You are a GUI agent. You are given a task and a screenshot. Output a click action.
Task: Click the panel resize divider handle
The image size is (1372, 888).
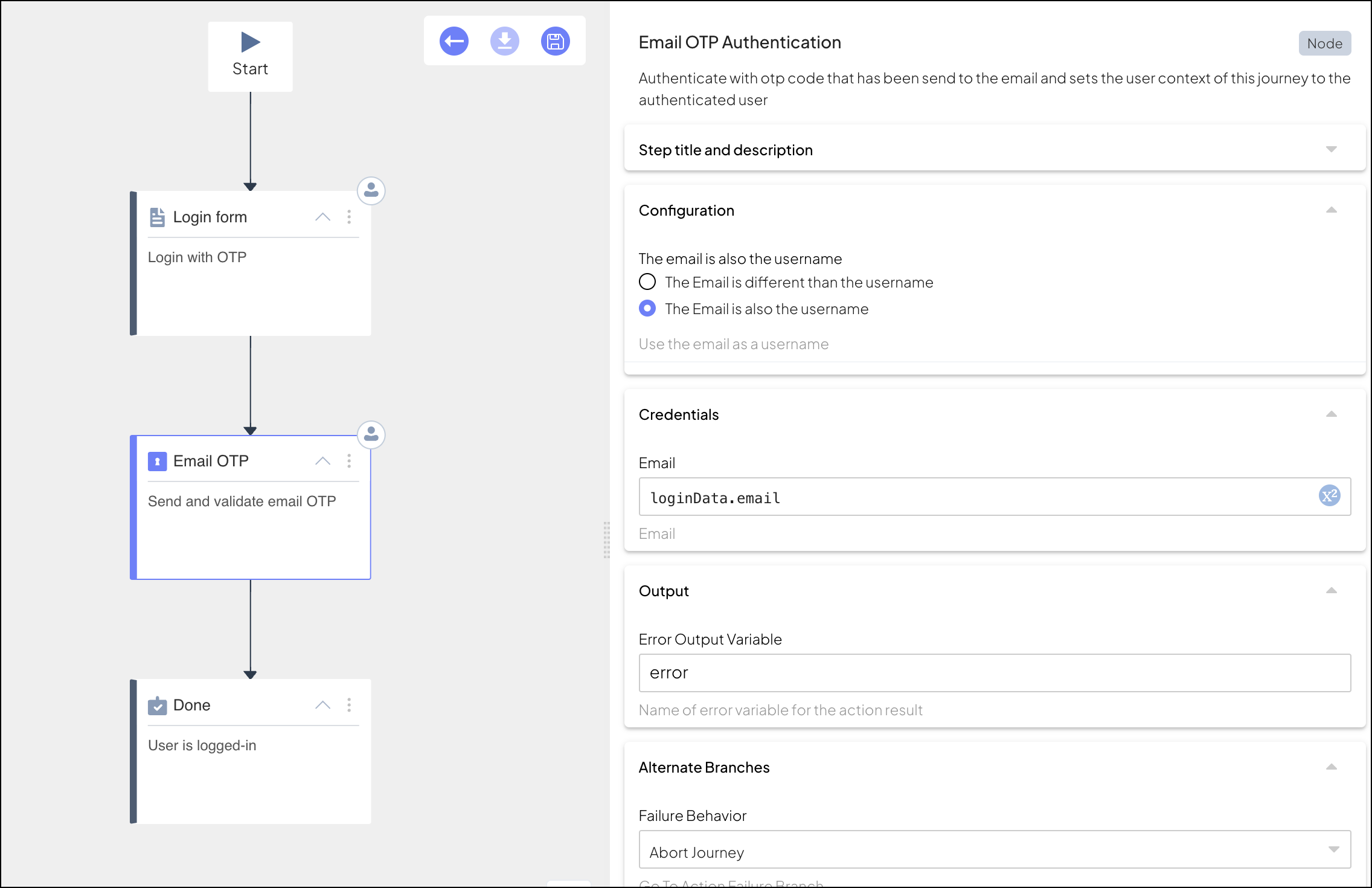click(x=606, y=540)
